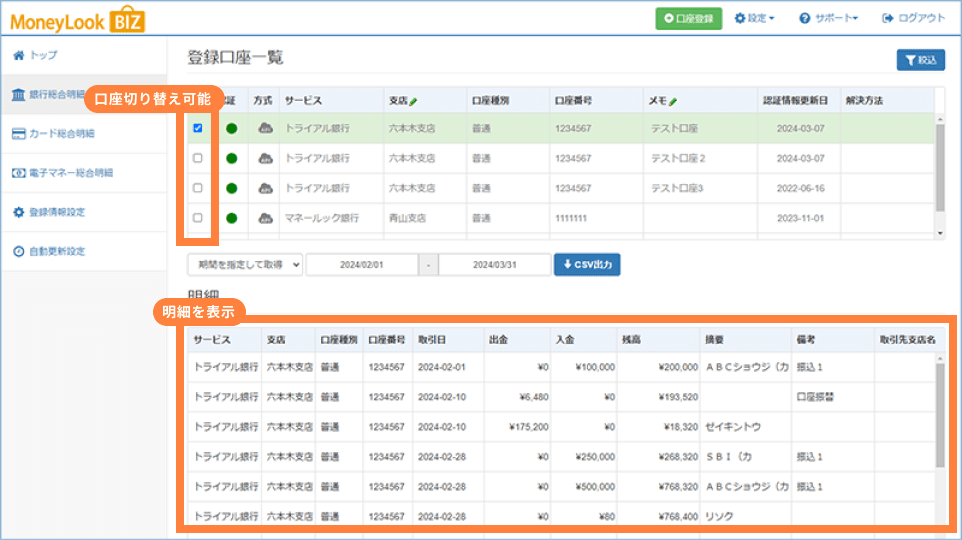
Task: Click the cloud icon in テスト口座２ row
Action: tap(265, 158)
